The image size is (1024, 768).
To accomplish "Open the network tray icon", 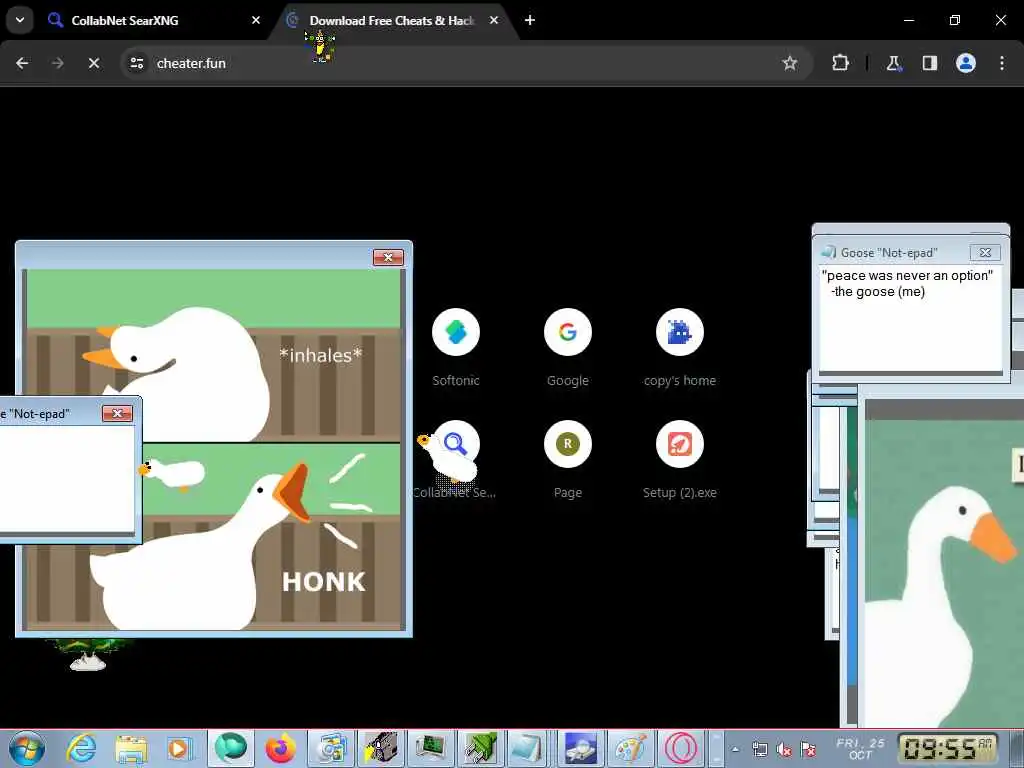I will [760, 749].
